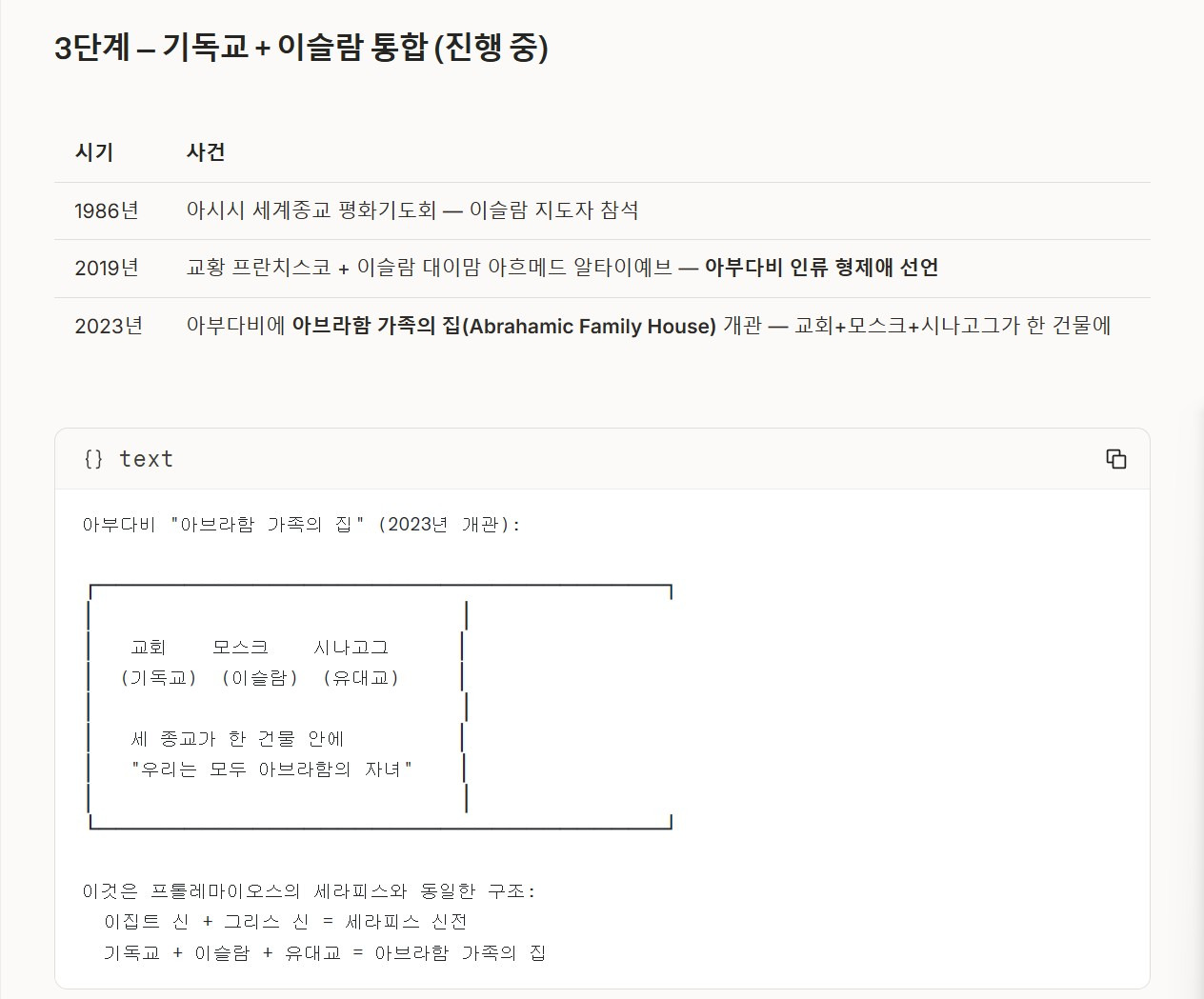Click the "text" language label
The width and height of the screenshot is (1204, 999).
146,459
